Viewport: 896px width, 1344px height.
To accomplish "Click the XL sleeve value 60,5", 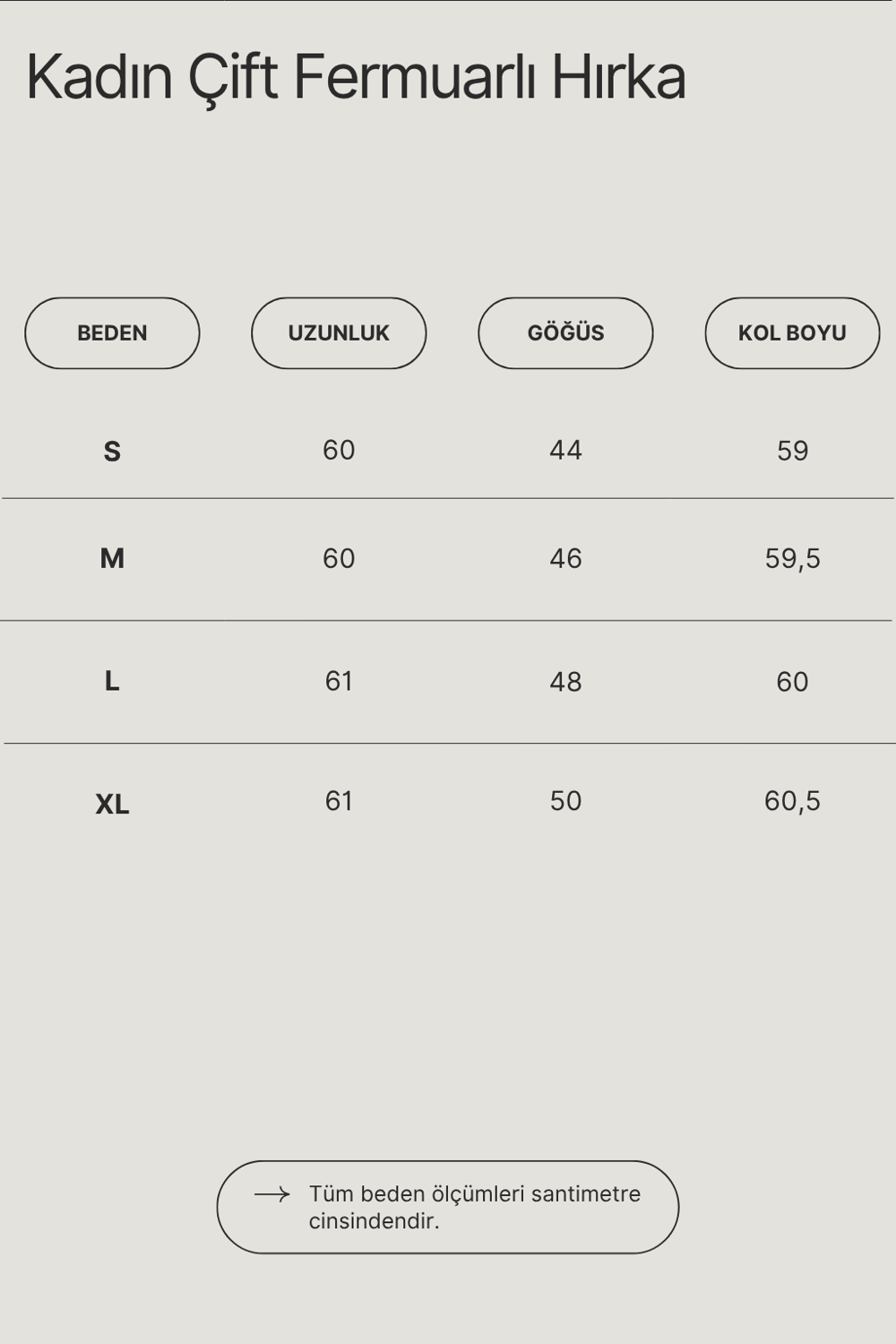I will (x=792, y=801).
